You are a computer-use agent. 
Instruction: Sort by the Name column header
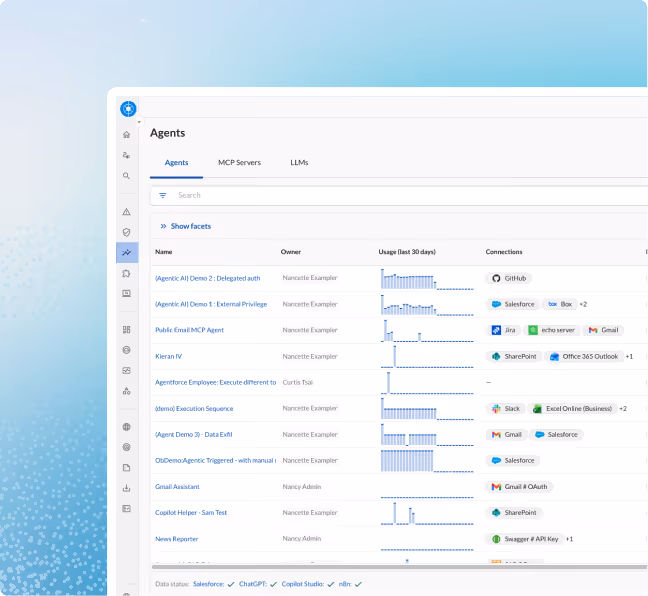164,252
